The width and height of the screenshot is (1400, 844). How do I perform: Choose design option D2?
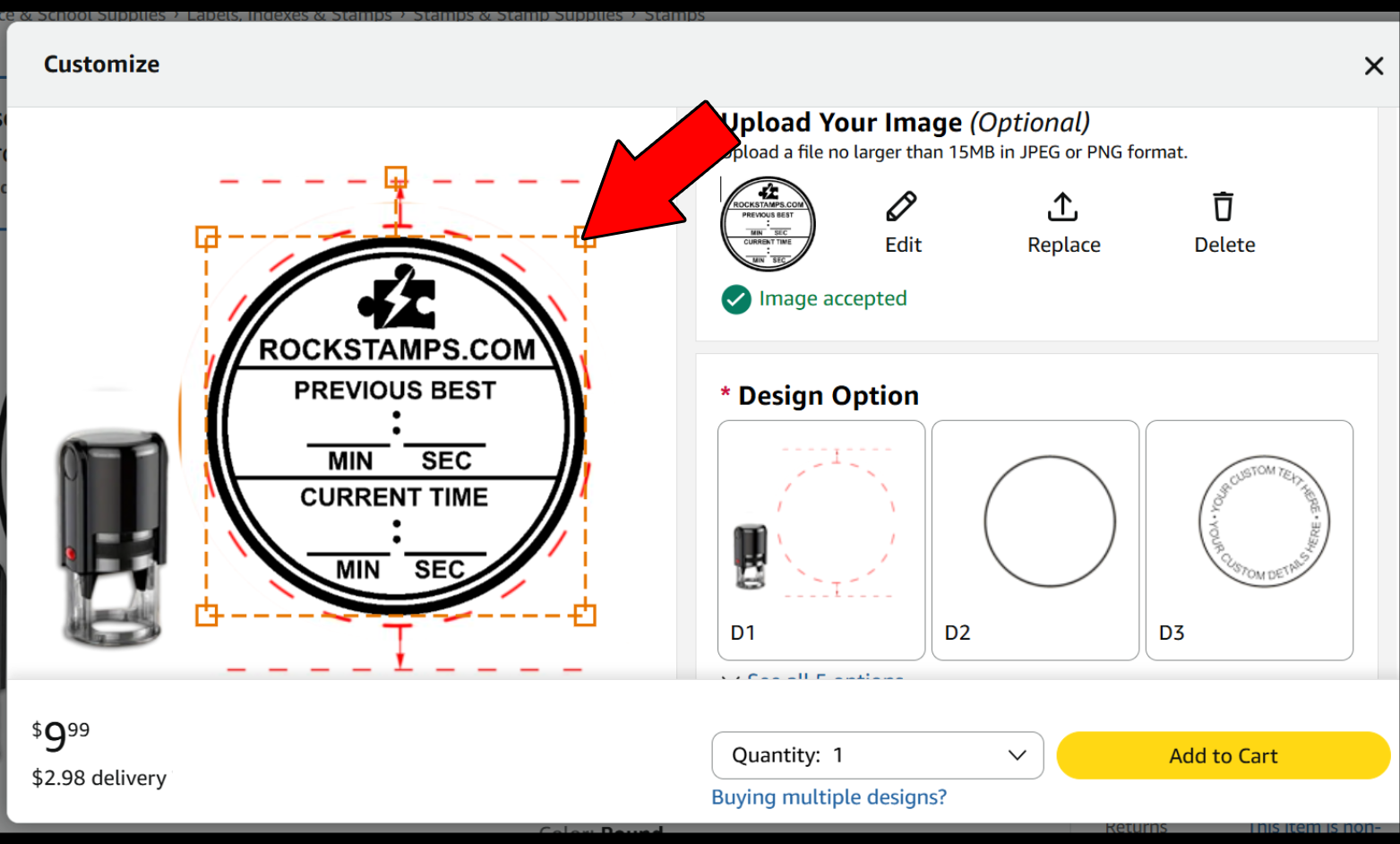tap(1035, 540)
